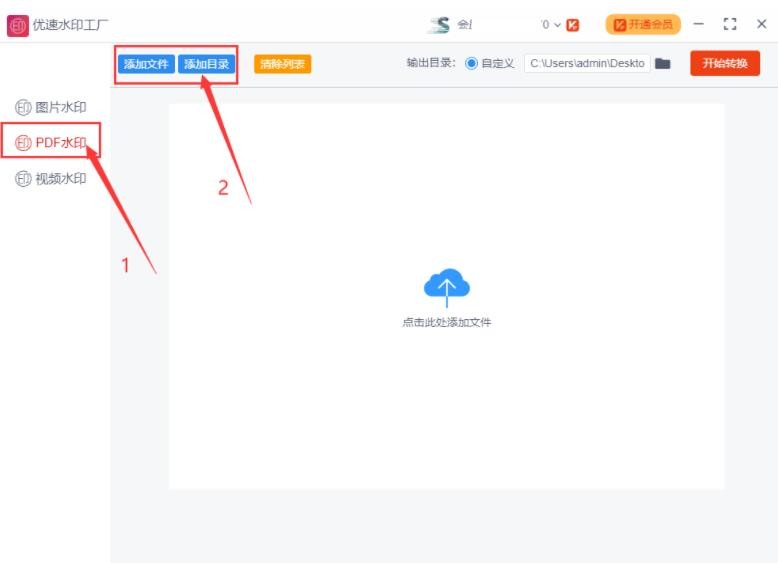Open the 开通会员 membership button
The width and height of the screenshot is (778, 563).
pos(642,25)
